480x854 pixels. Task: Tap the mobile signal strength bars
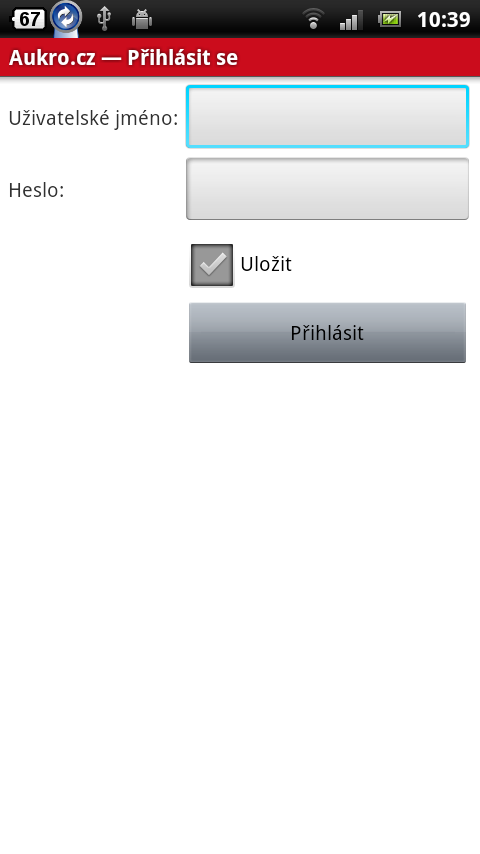(x=351, y=20)
